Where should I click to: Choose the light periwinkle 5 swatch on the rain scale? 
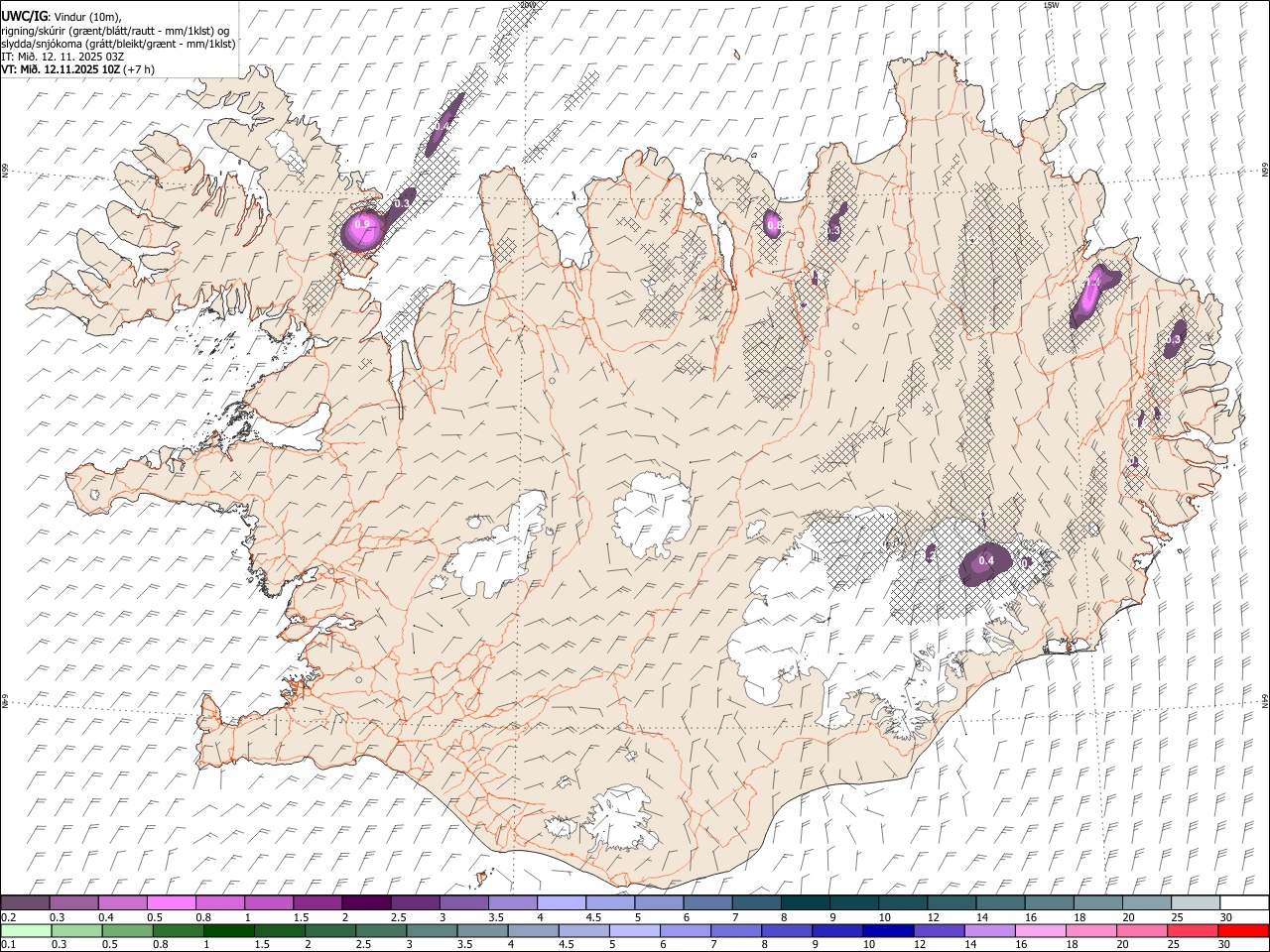tap(635, 930)
